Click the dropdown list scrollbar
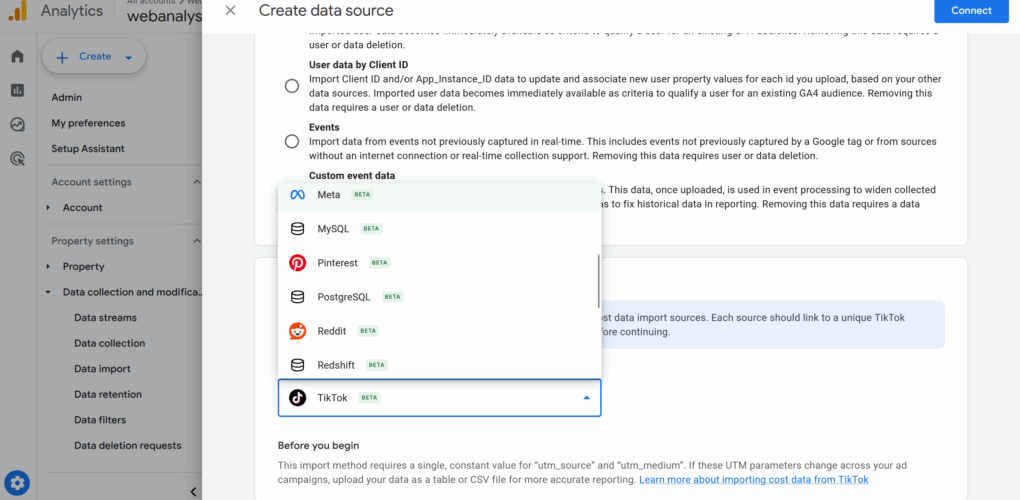Screen dimensions: 1020x500 pyautogui.click(x=598, y=280)
